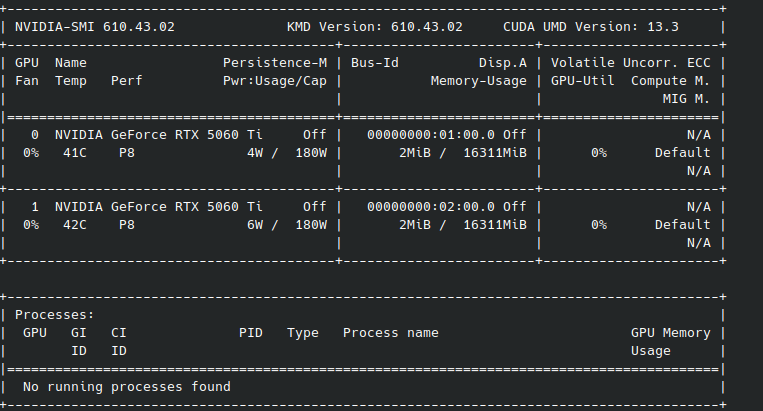Click the 6W / 180W power reading
This screenshot has height=411, width=763.
click(x=287, y=225)
